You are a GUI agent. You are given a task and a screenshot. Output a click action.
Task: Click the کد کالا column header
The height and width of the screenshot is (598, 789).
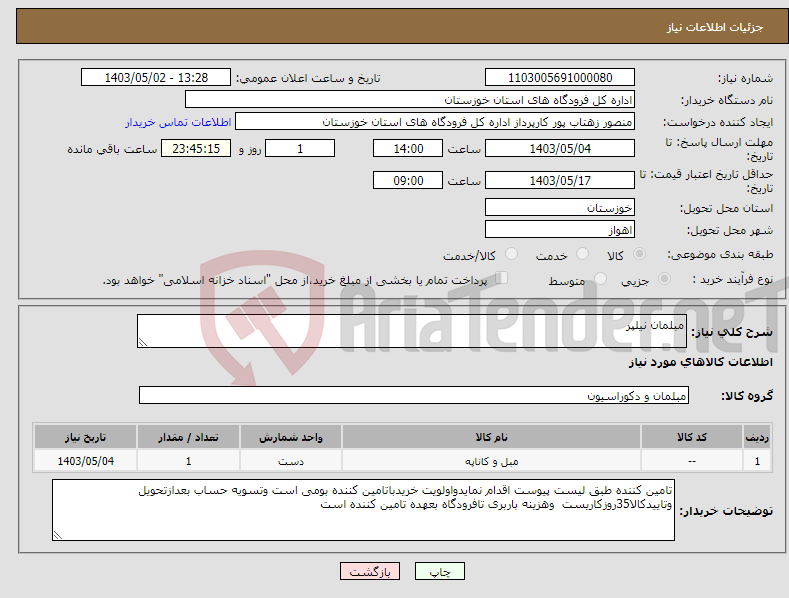pyautogui.click(x=692, y=437)
